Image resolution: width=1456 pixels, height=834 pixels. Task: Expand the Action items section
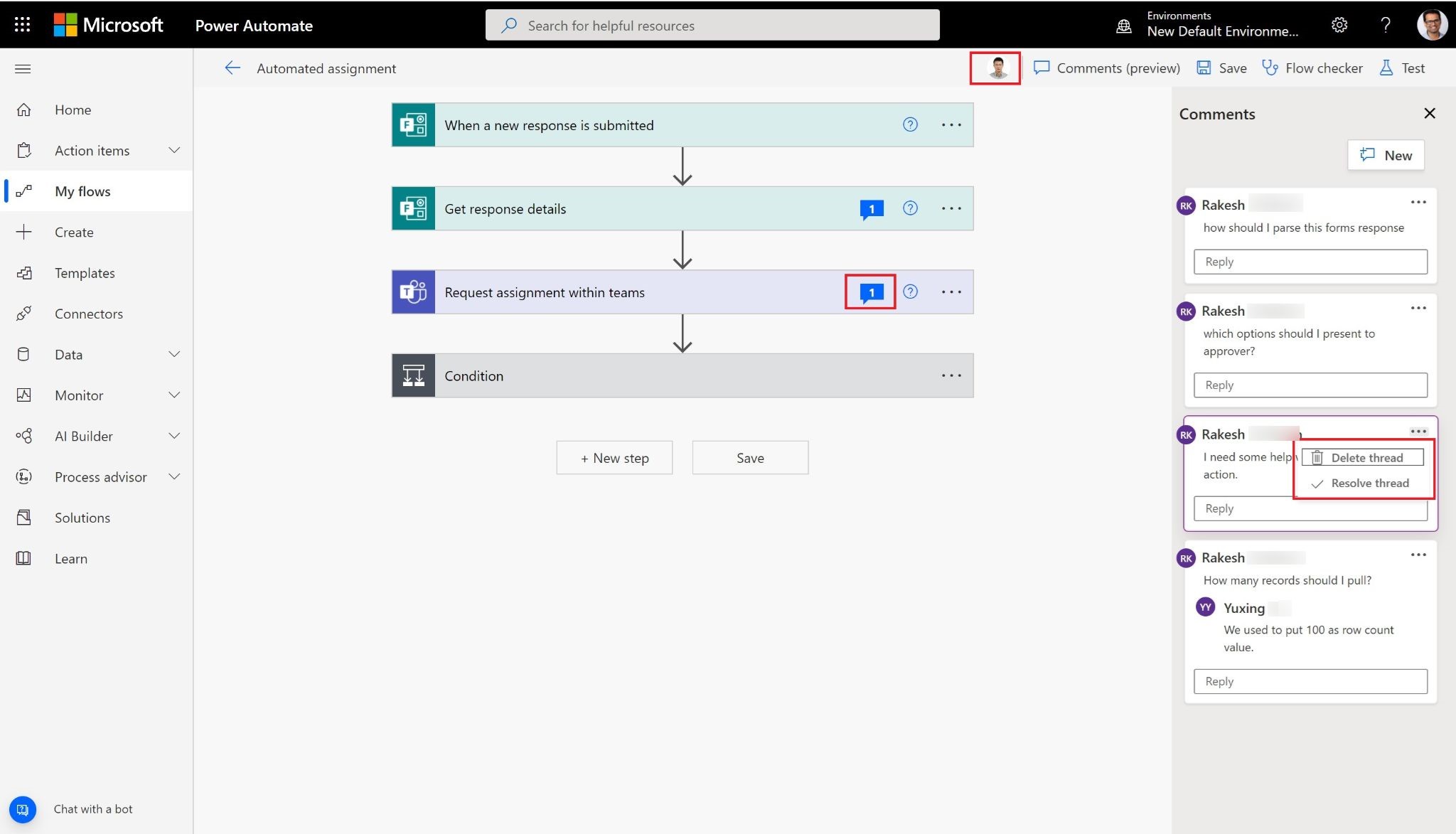click(174, 150)
